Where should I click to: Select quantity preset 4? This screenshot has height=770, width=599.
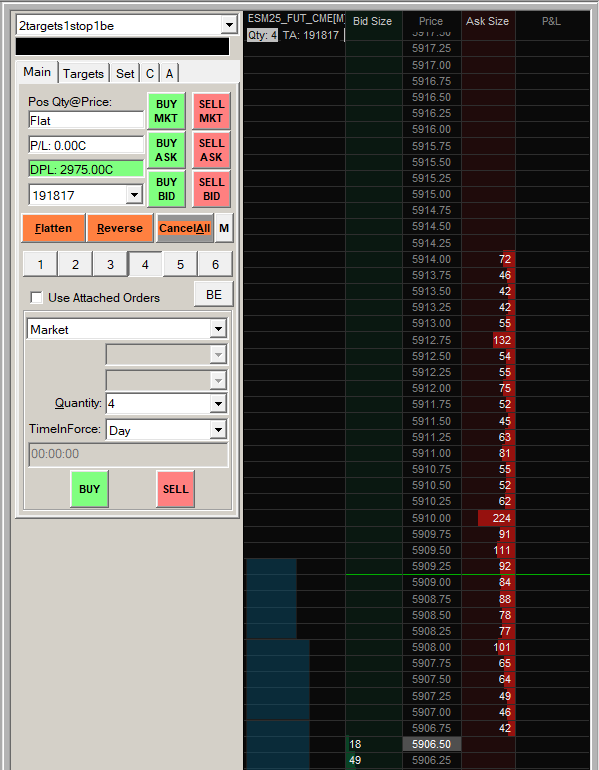145,264
